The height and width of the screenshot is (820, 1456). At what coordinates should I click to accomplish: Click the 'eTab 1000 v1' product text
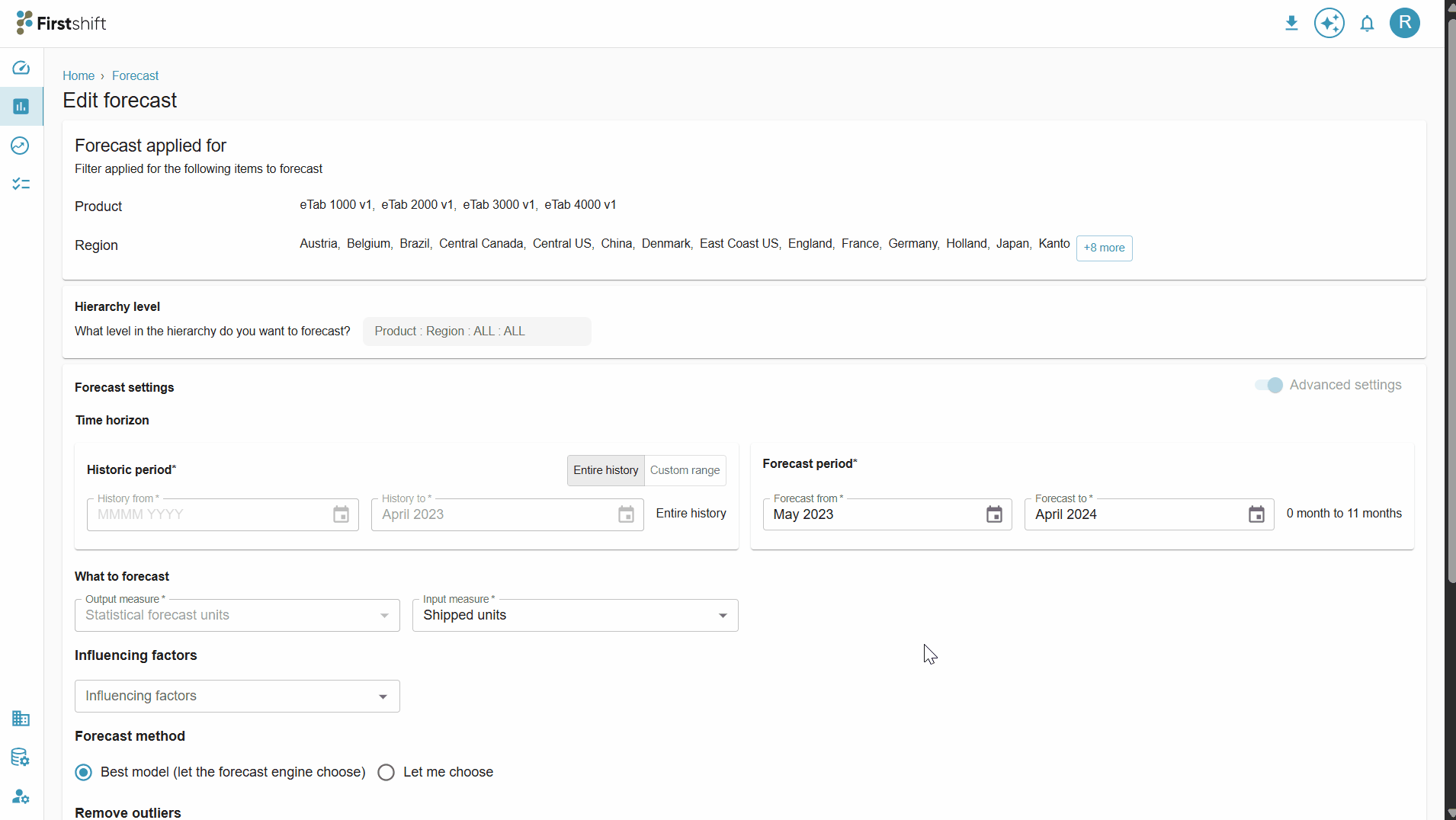point(335,205)
